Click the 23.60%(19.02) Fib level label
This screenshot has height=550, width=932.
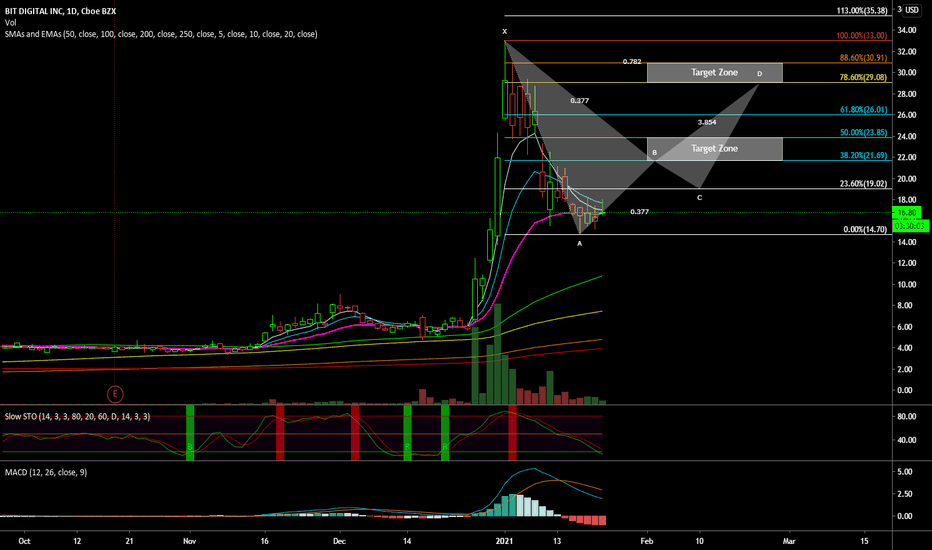click(x=863, y=184)
